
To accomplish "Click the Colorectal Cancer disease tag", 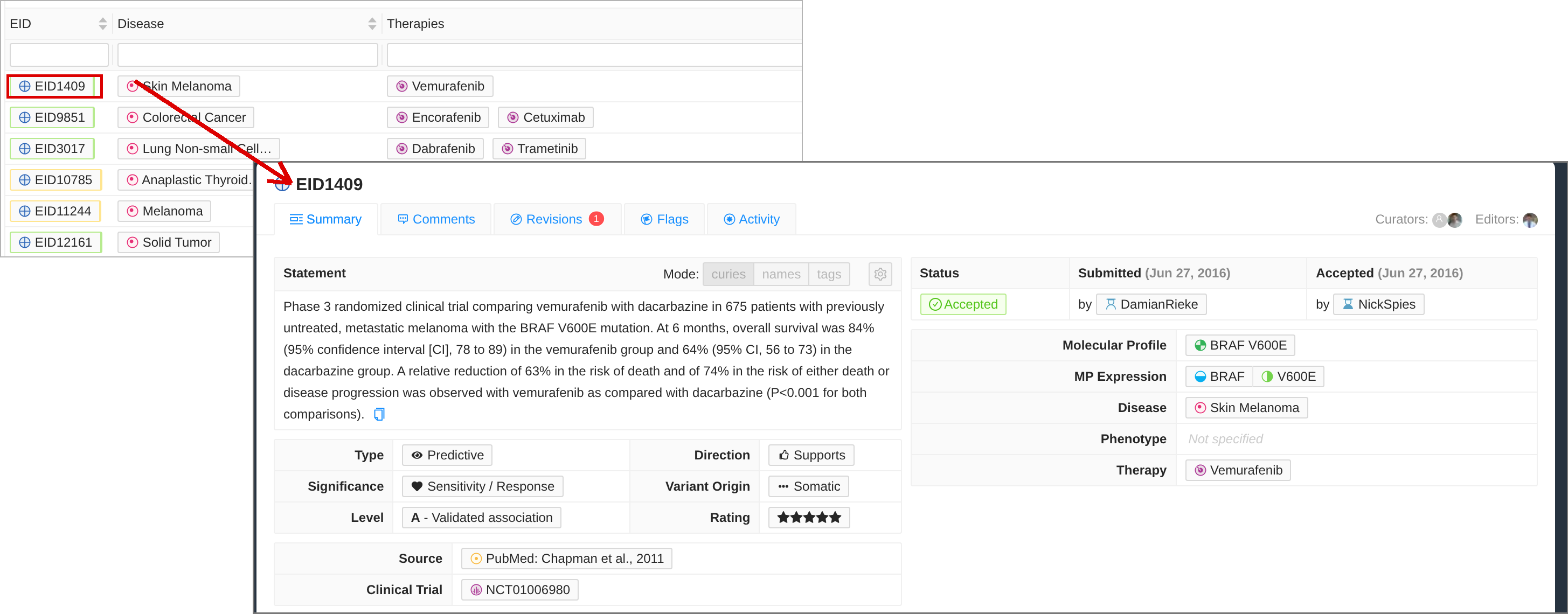I will (x=186, y=117).
